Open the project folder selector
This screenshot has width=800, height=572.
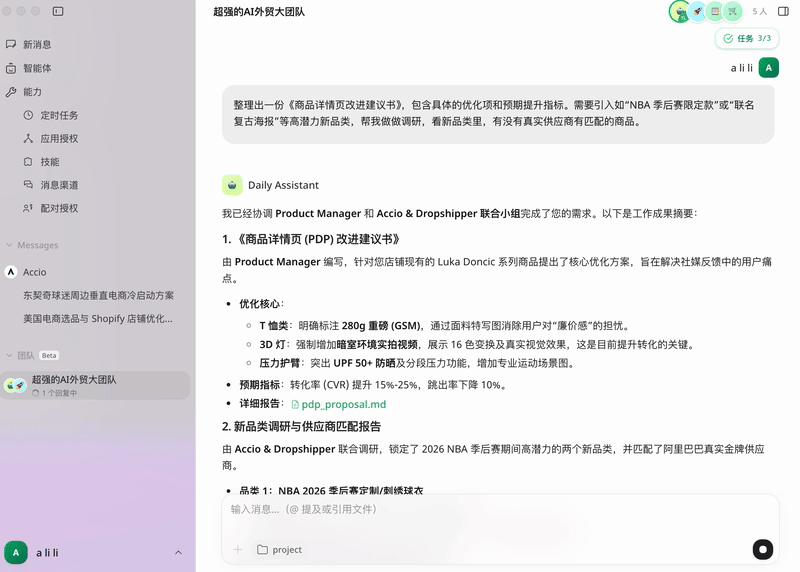coord(280,550)
